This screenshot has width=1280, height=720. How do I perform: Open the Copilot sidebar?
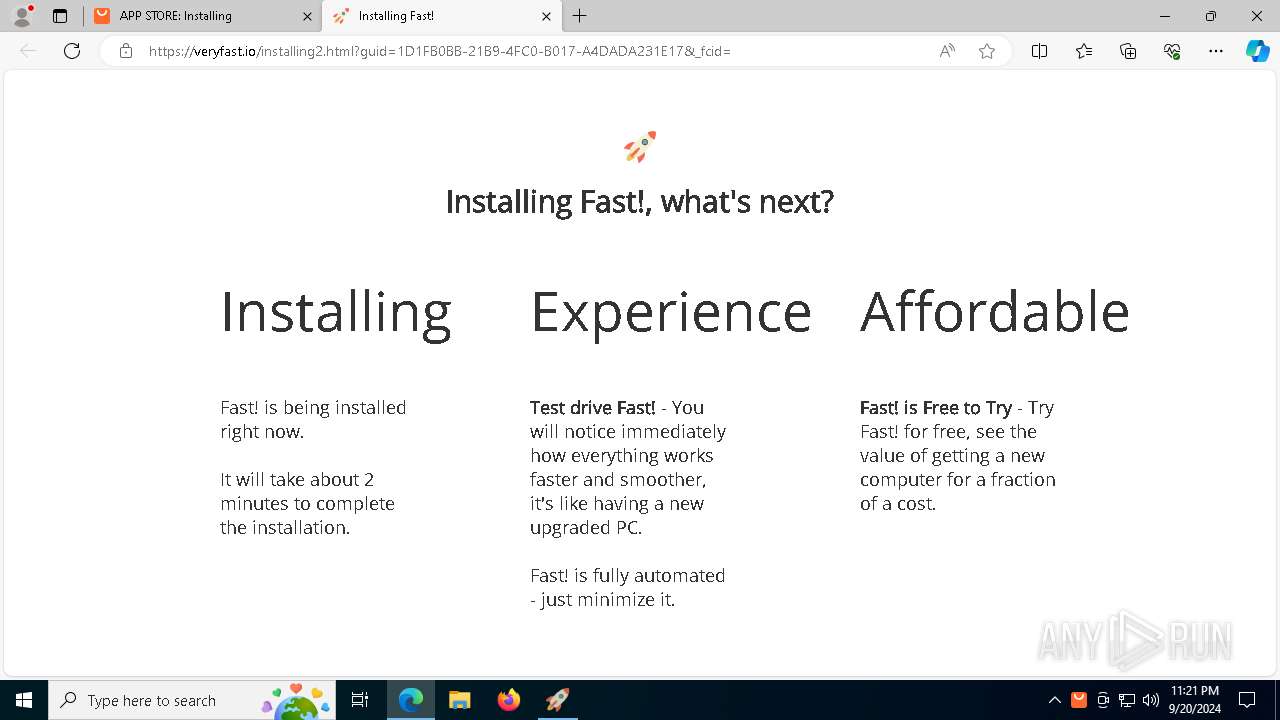[x=1257, y=51]
